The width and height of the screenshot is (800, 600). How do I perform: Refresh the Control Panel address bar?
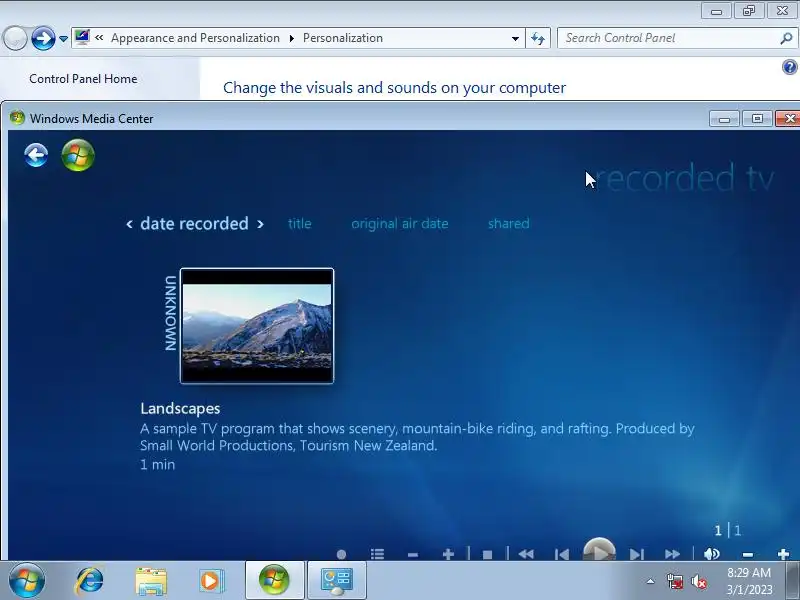(x=538, y=38)
